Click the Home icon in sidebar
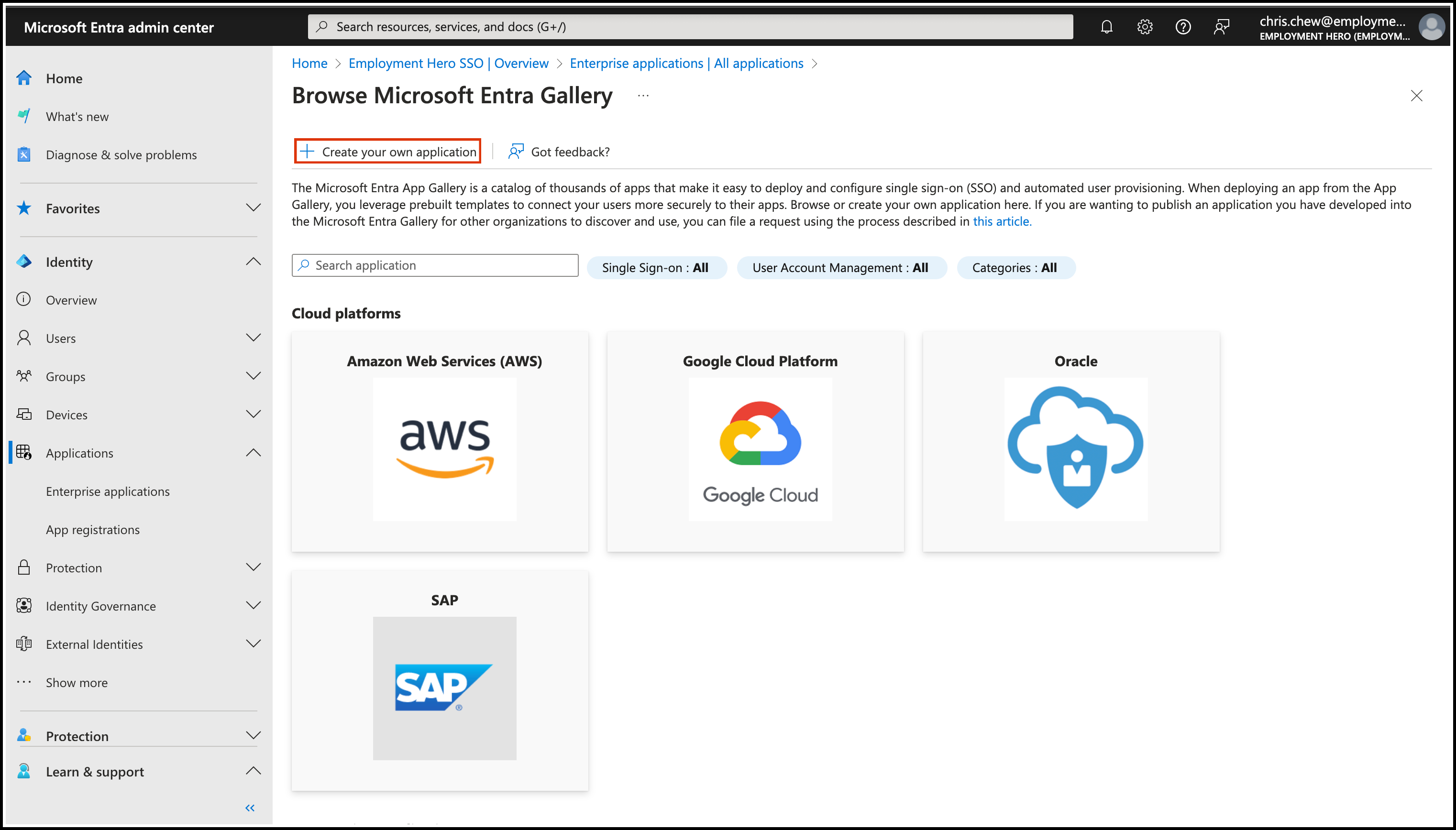Screen dimensions: 1456x830 point(24,78)
